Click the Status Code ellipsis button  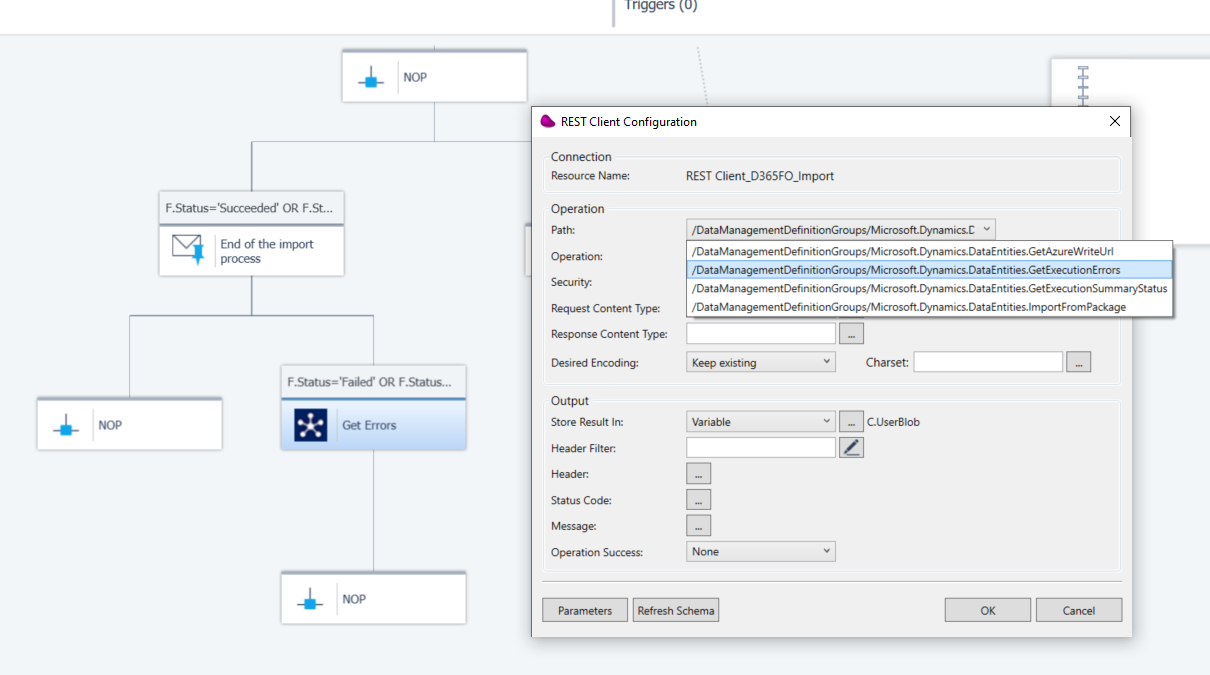699,499
